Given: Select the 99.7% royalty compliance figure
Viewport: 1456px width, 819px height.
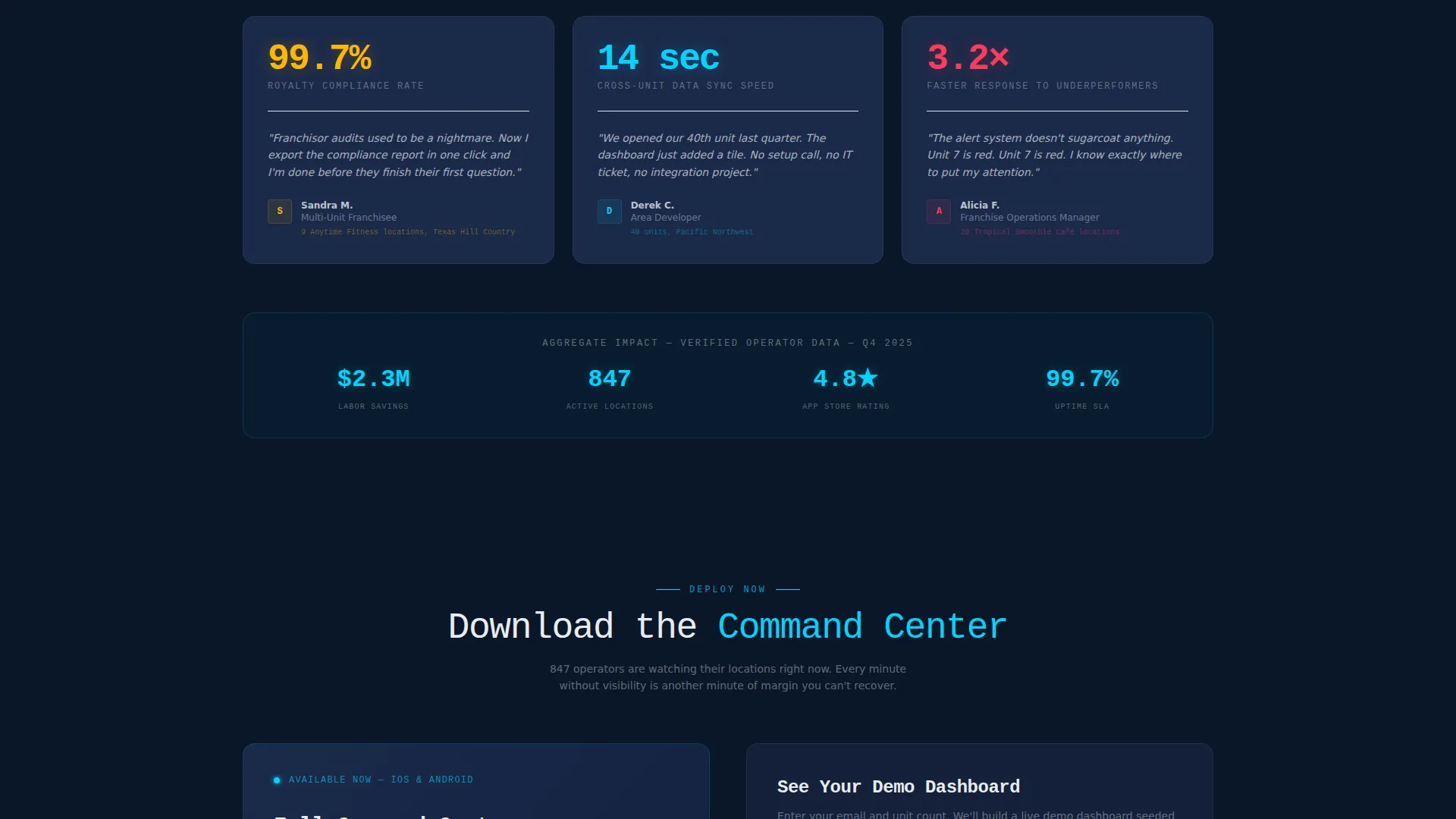Looking at the screenshot, I should (x=319, y=58).
